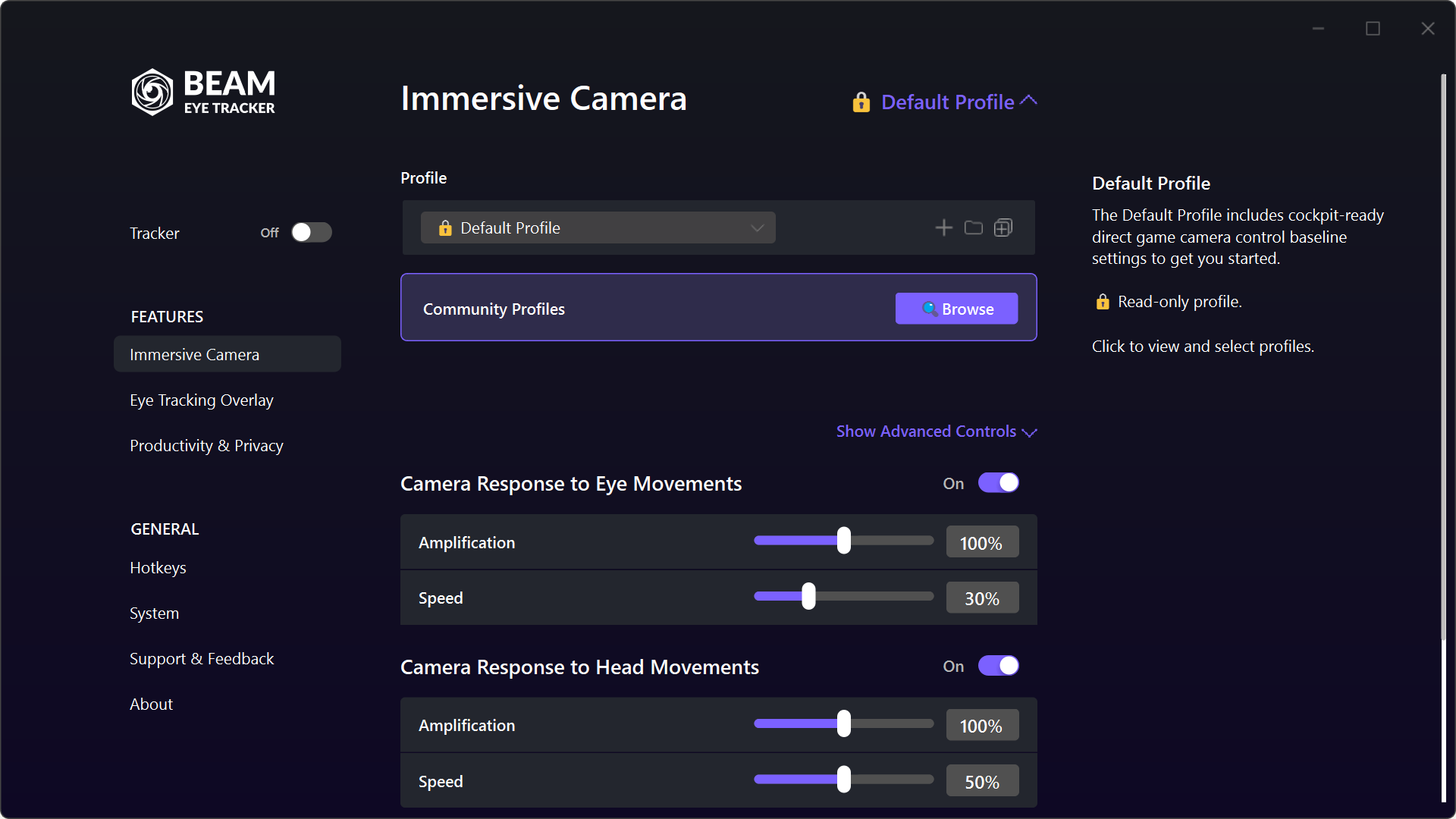
Task: Go to Productivity & Privacy
Action: click(206, 446)
